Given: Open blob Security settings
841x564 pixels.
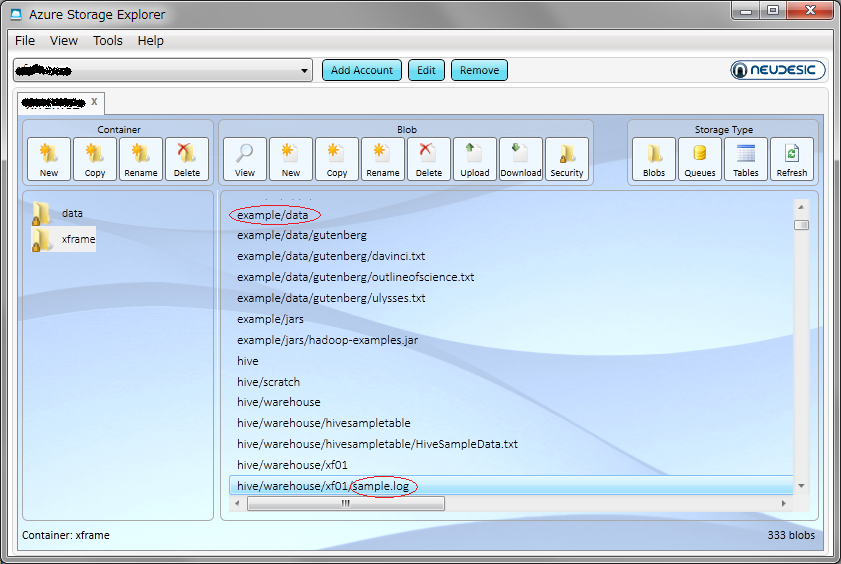Looking at the screenshot, I should click(567, 159).
